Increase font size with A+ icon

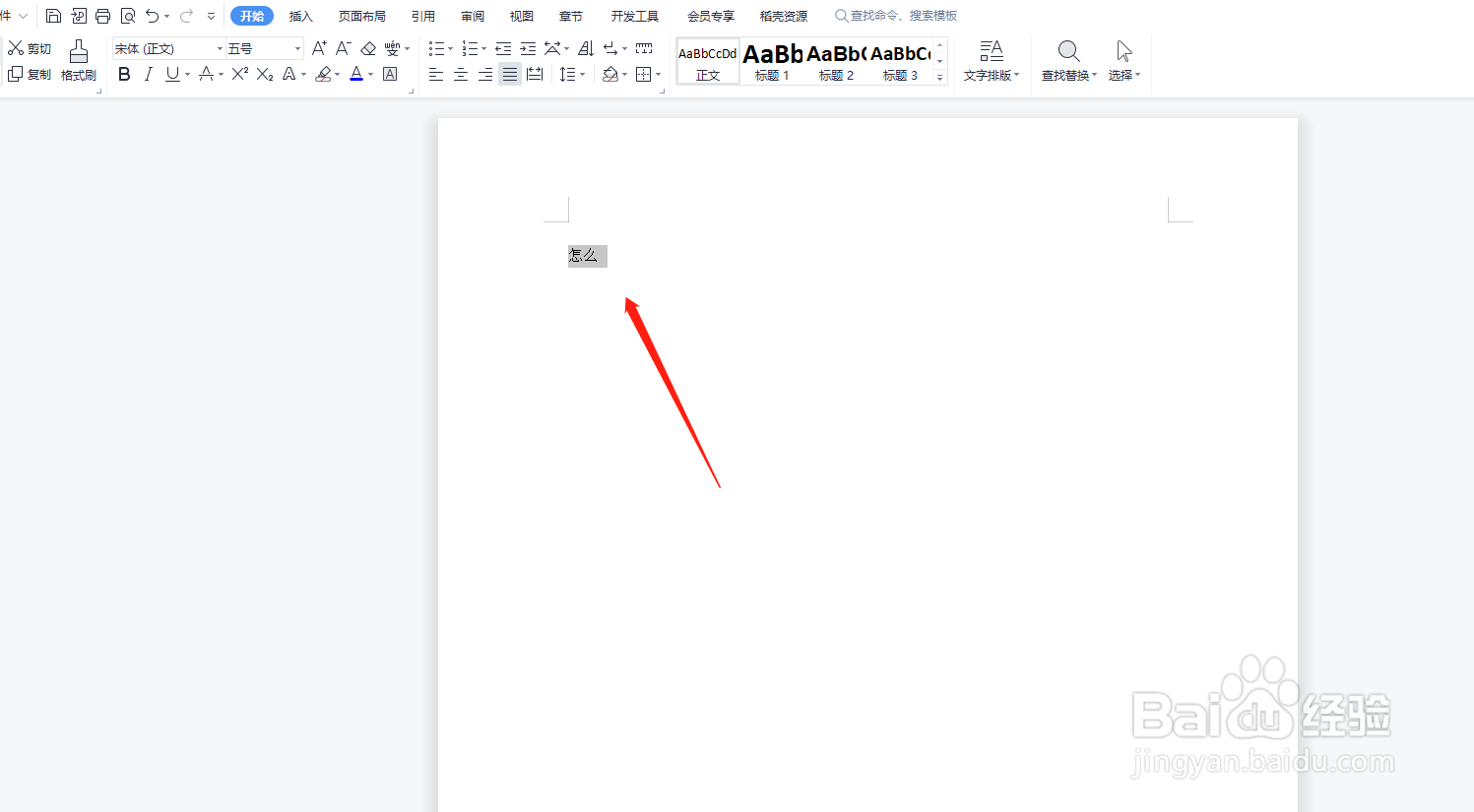click(319, 48)
